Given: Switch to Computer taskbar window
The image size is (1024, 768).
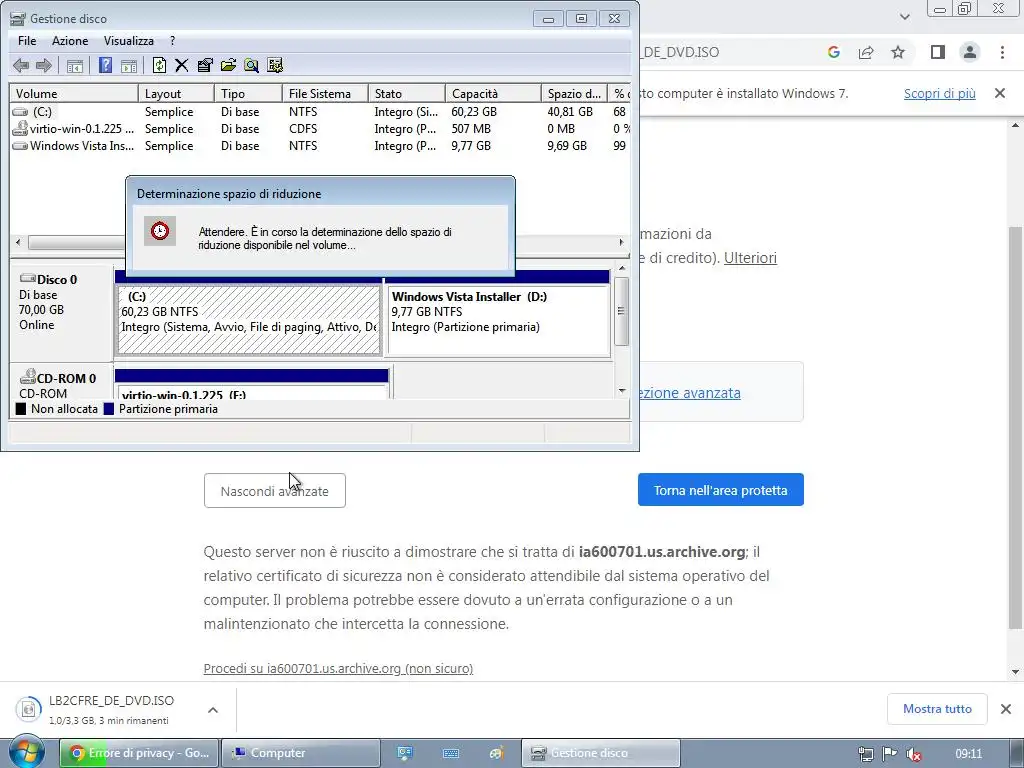Looking at the screenshot, I should point(300,753).
